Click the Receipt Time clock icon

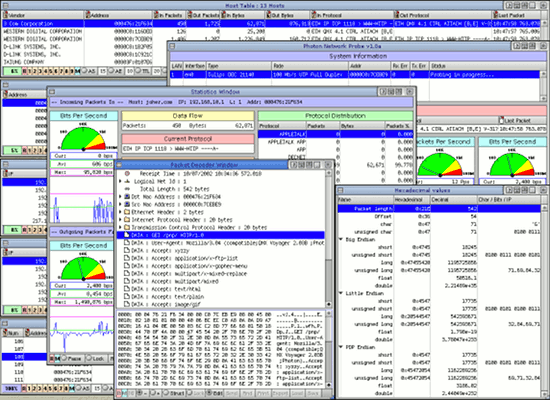coord(127,173)
